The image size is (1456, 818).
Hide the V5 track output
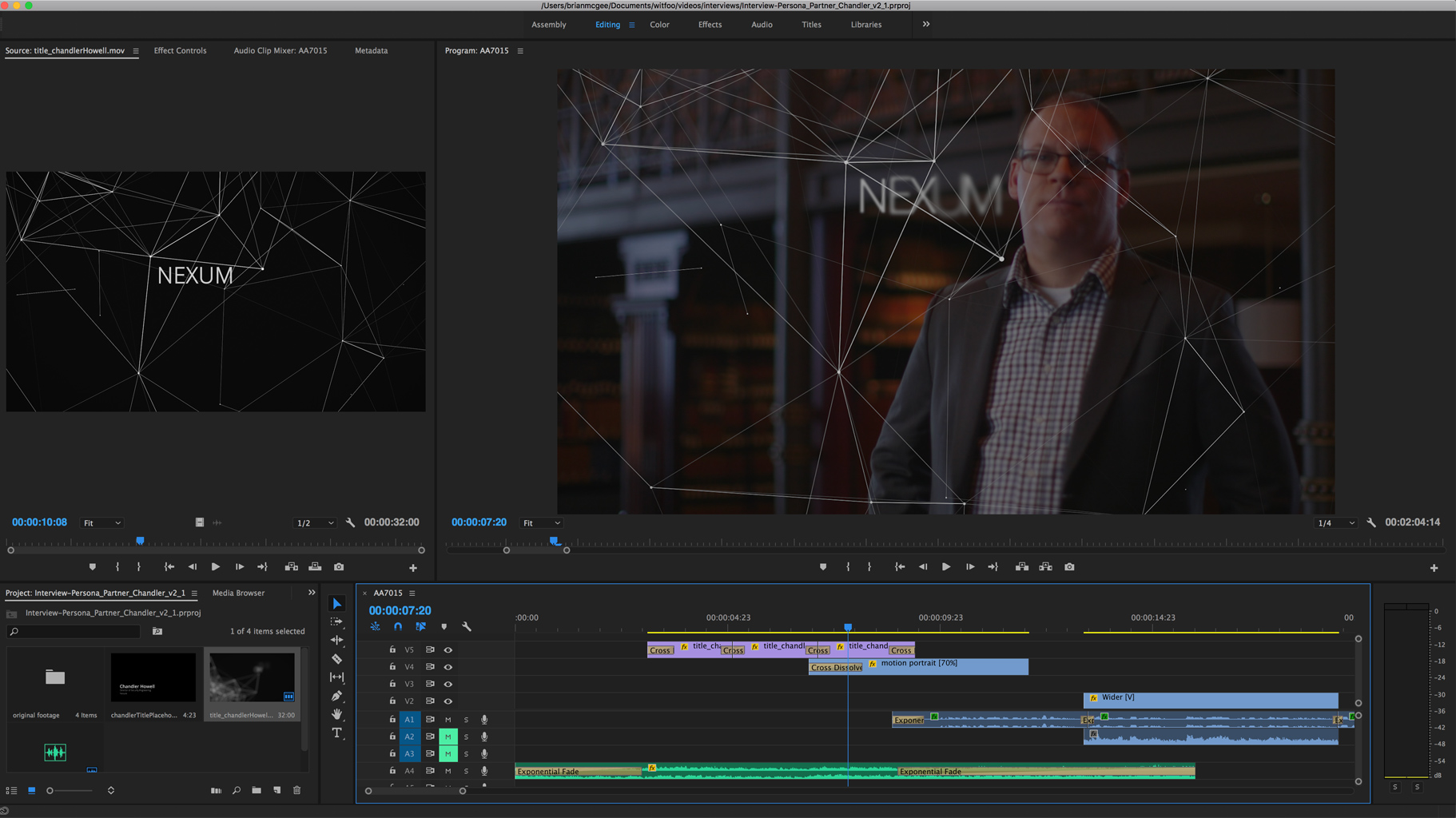(448, 650)
